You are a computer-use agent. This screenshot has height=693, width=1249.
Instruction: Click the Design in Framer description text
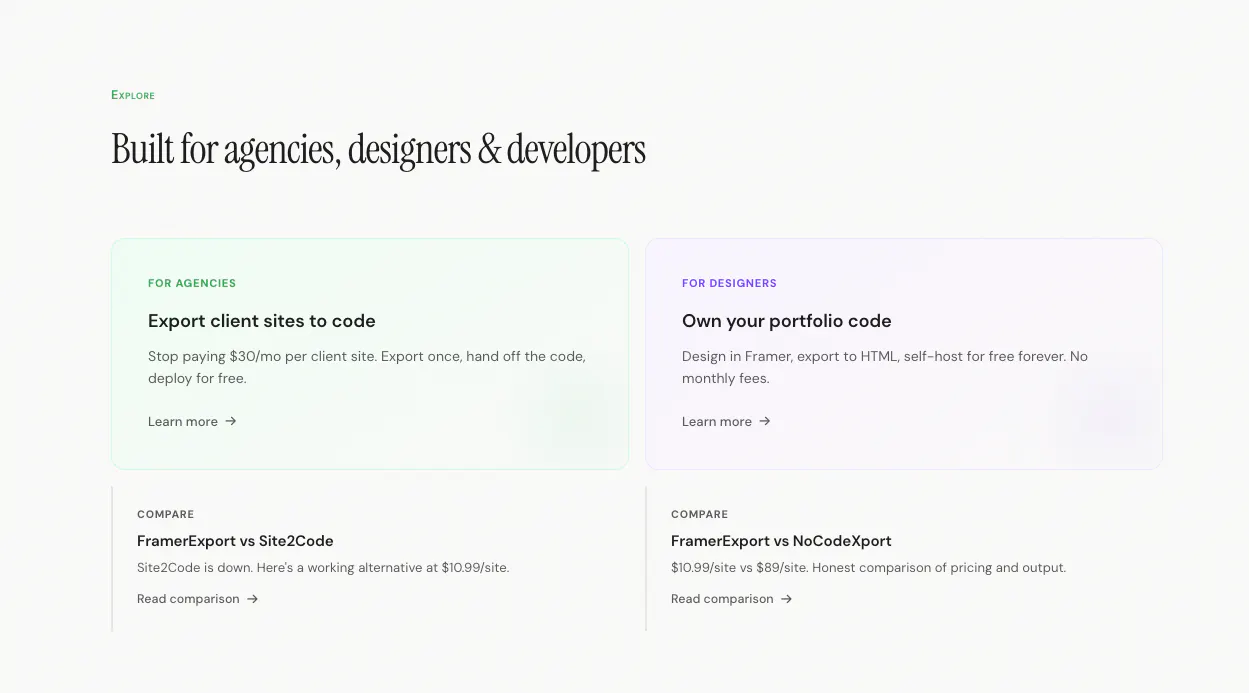885,367
